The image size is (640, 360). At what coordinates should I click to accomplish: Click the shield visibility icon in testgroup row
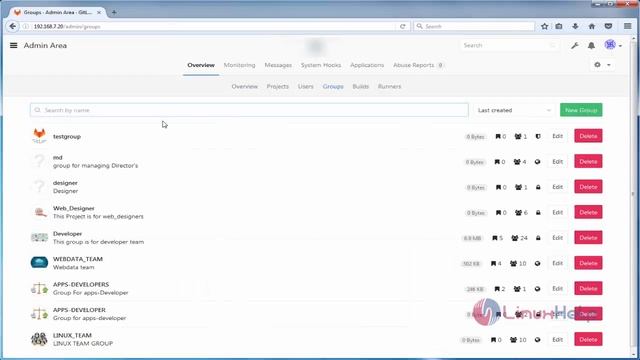(x=538, y=137)
